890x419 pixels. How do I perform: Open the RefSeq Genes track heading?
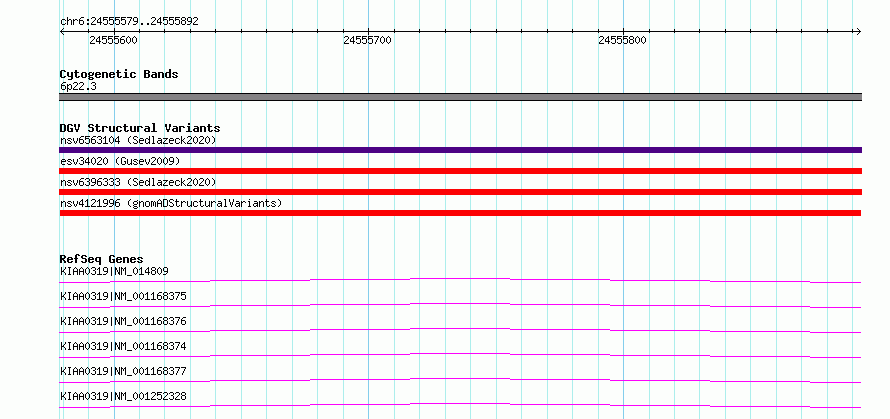pyautogui.click(x=101, y=259)
